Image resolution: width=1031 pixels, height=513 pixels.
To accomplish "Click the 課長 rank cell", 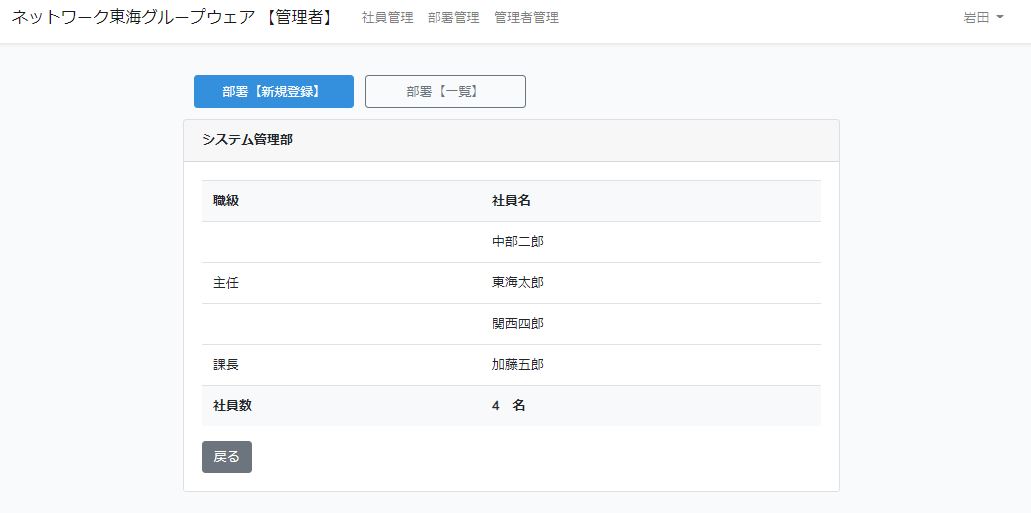I will (226, 364).
